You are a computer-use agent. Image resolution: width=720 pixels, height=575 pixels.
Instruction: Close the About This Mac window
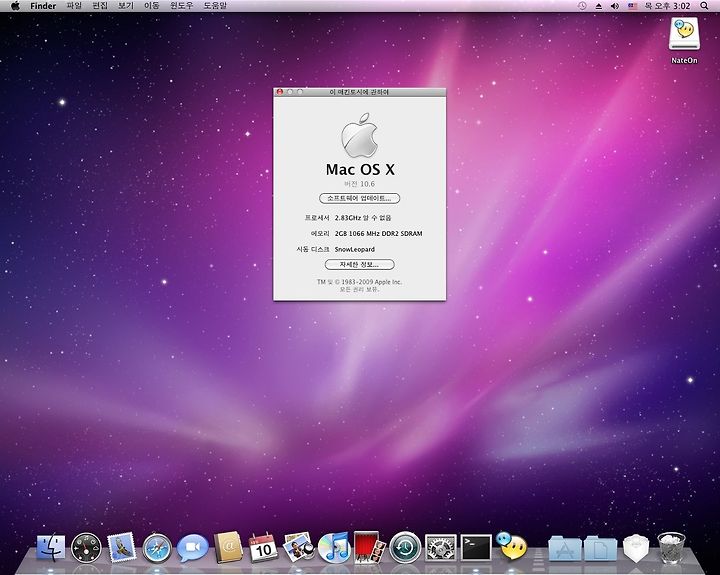click(x=280, y=92)
